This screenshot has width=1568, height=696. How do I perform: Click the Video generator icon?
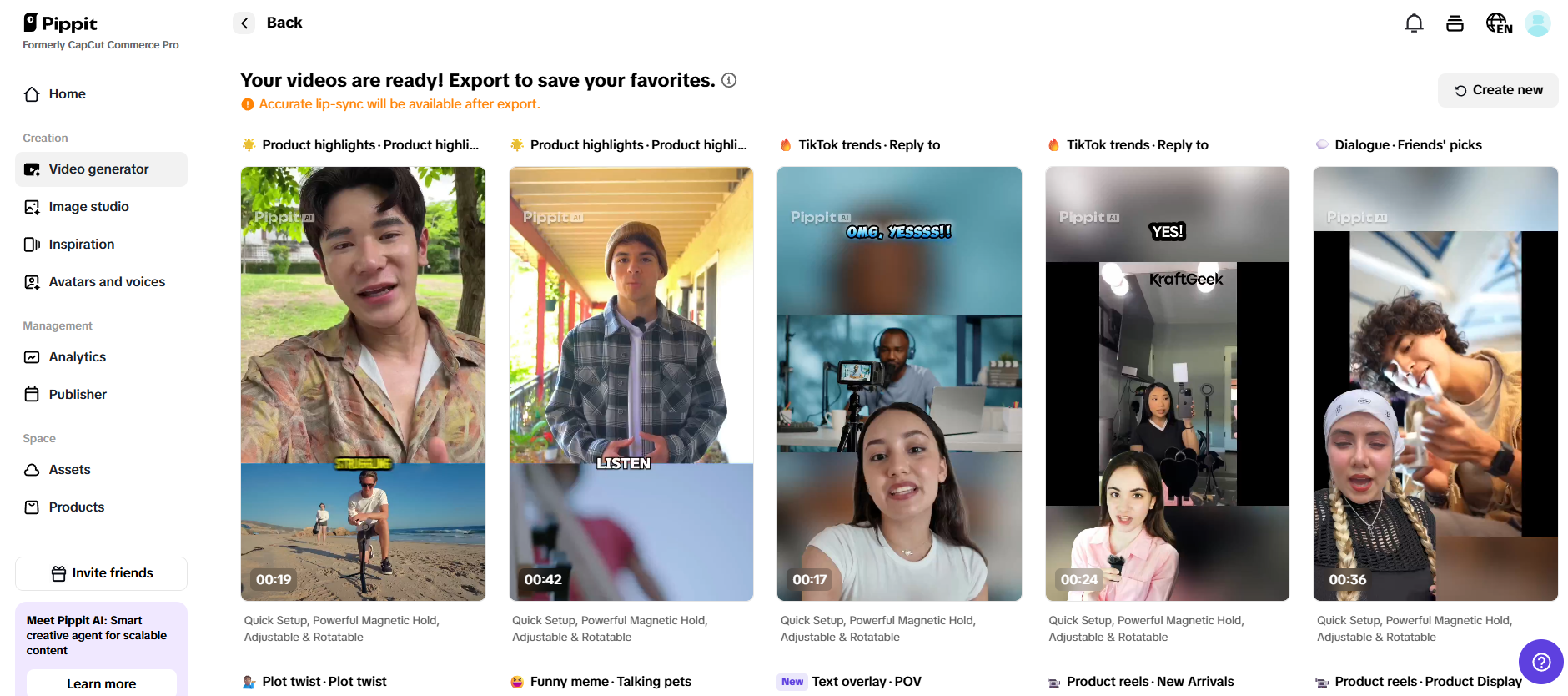pyautogui.click(x=32, y=169)
